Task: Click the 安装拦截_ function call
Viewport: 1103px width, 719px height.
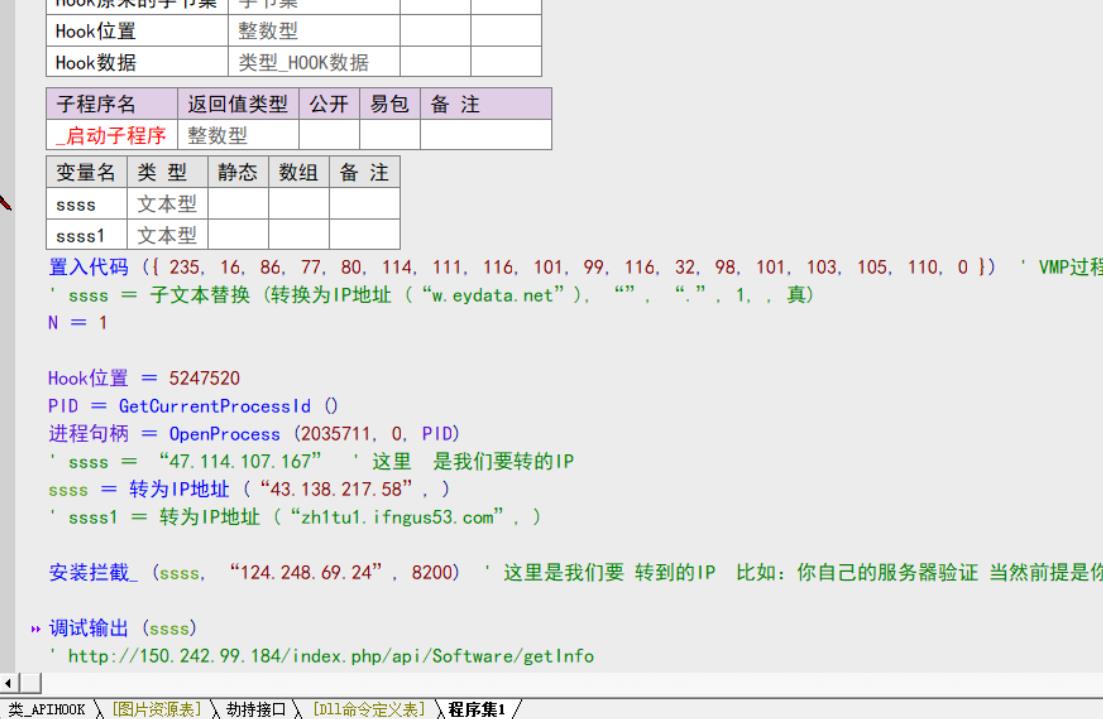Action: click(96, 574)
